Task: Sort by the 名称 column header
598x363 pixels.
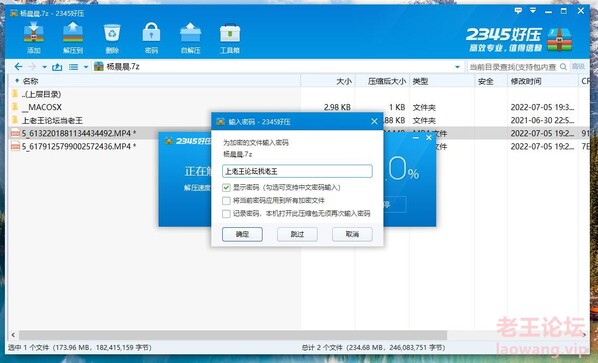Action: tap(30, 81)
